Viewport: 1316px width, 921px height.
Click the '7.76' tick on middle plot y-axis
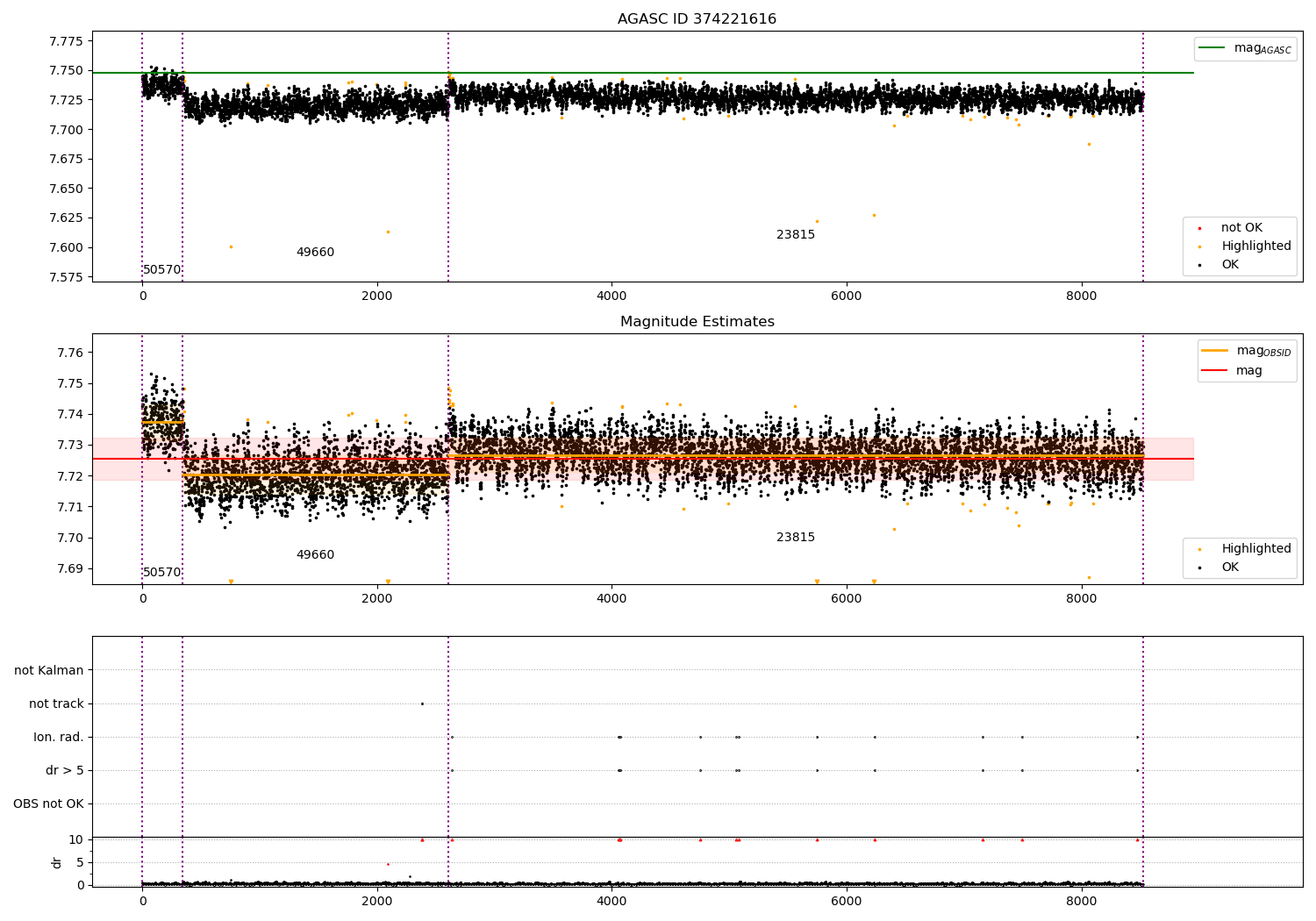click(x=70, y=353)
